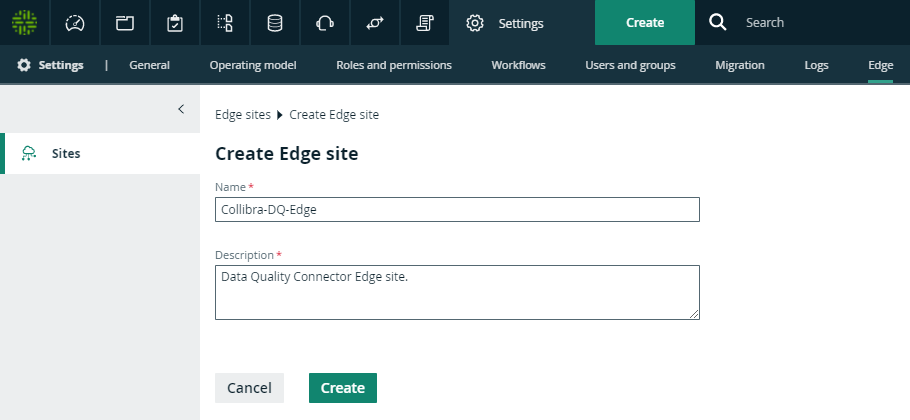The image size is (910, 420).
Task: Switch to the Roles and permissions tab
Action: pos(394,65)
